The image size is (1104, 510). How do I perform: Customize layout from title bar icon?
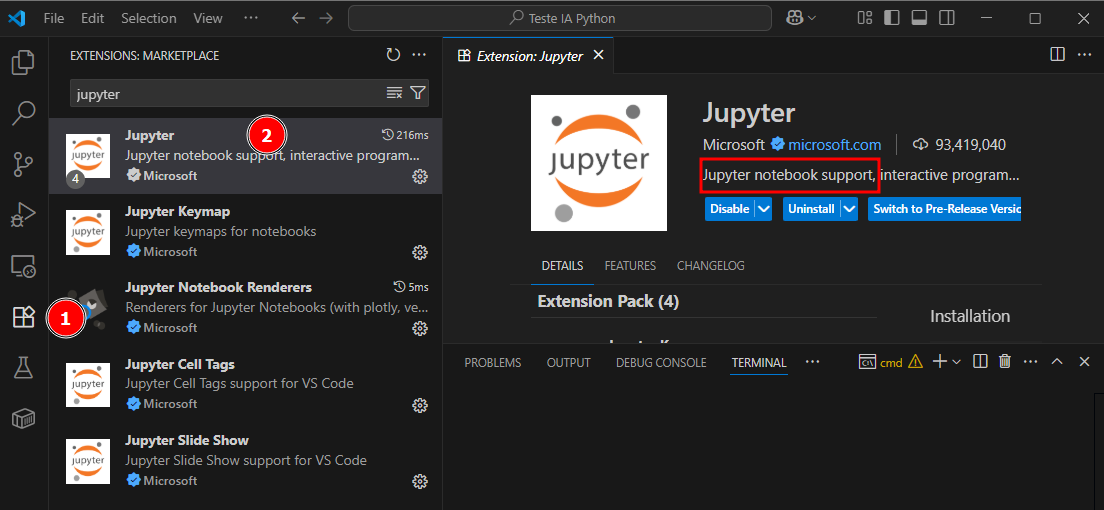point(865,18)
